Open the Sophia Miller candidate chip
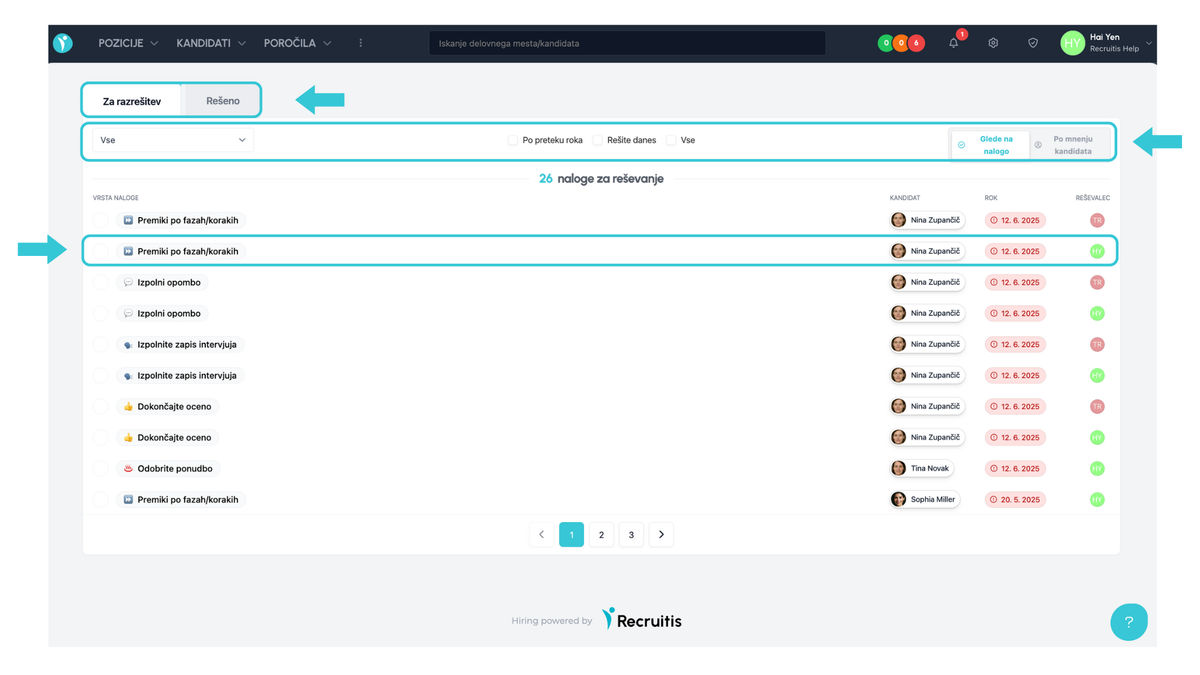This screenshot has height=675, width=1200. [925, 499]
